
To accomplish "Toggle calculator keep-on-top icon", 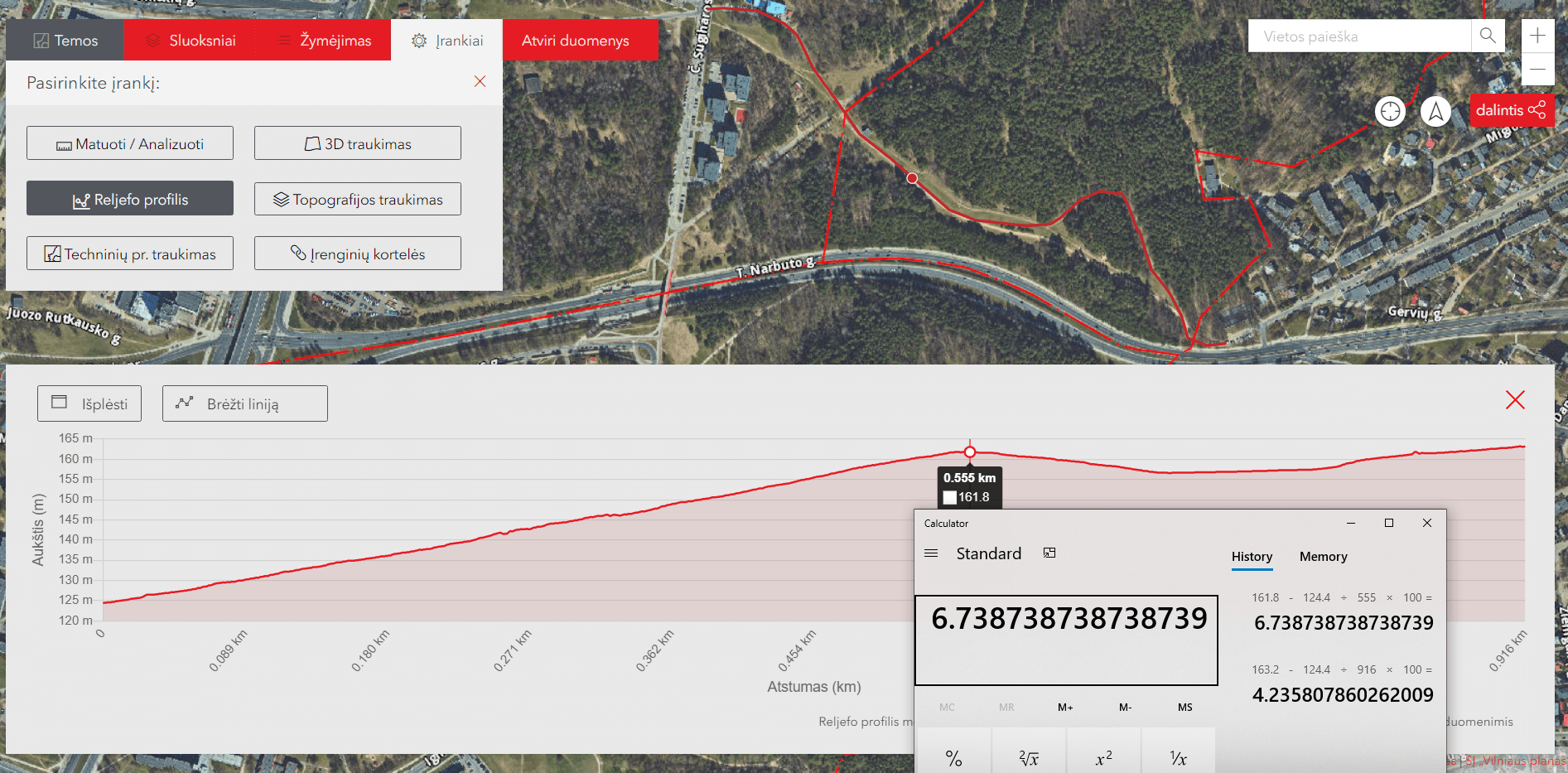I will click(x=1049, y=553).
